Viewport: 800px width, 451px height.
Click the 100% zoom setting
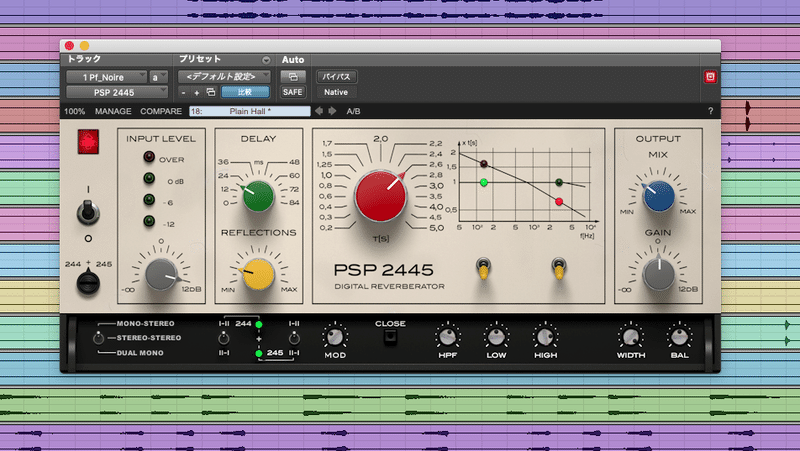point(74,111)
